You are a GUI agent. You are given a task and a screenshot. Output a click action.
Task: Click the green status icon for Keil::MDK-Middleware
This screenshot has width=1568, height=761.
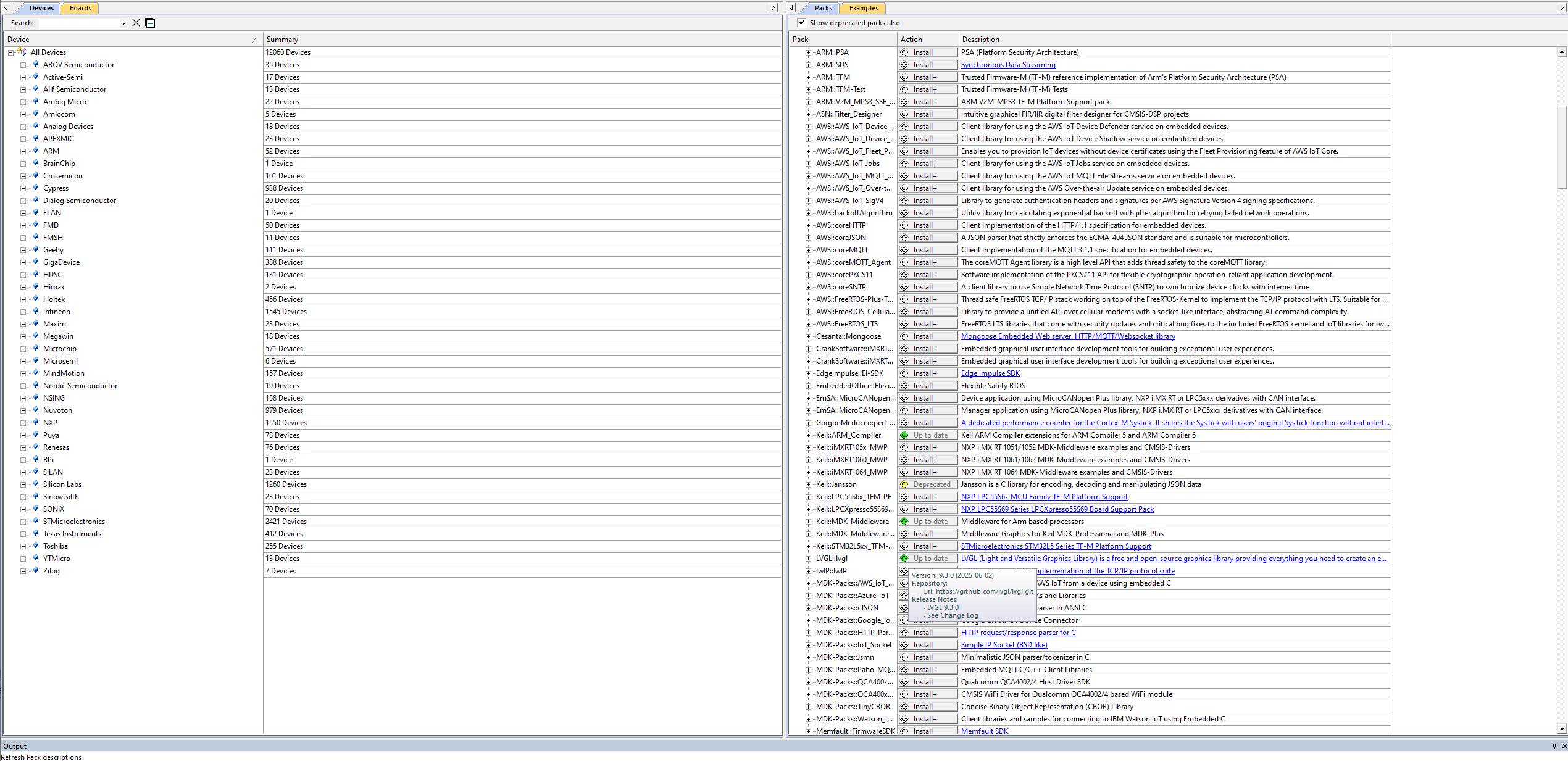click(x=904, y=522)
